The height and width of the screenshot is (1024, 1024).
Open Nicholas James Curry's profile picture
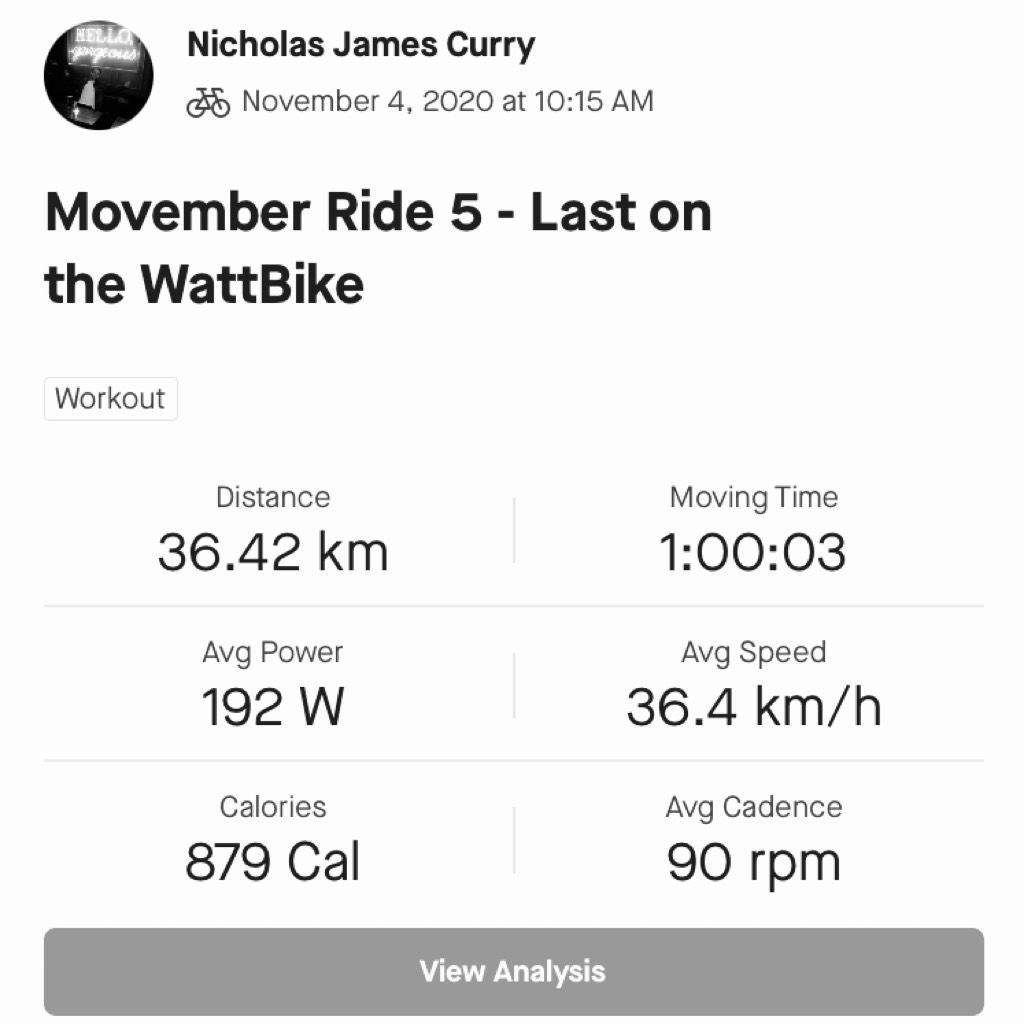point(99,75)
